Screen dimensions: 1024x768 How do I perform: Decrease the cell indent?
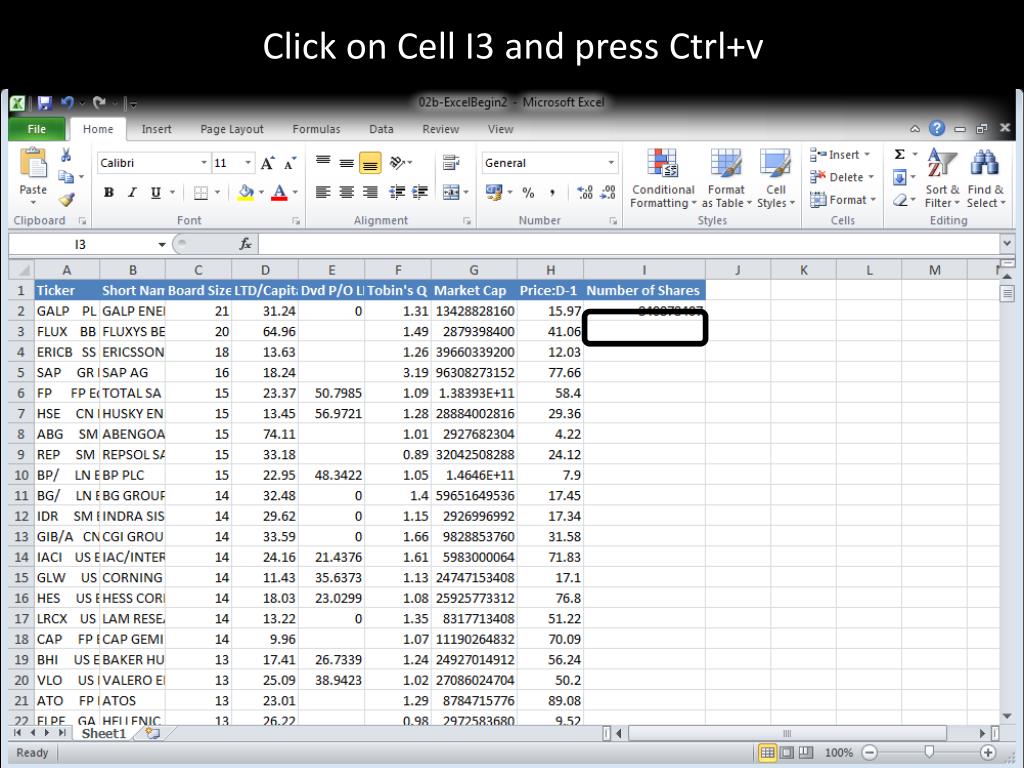coord(397,193)
